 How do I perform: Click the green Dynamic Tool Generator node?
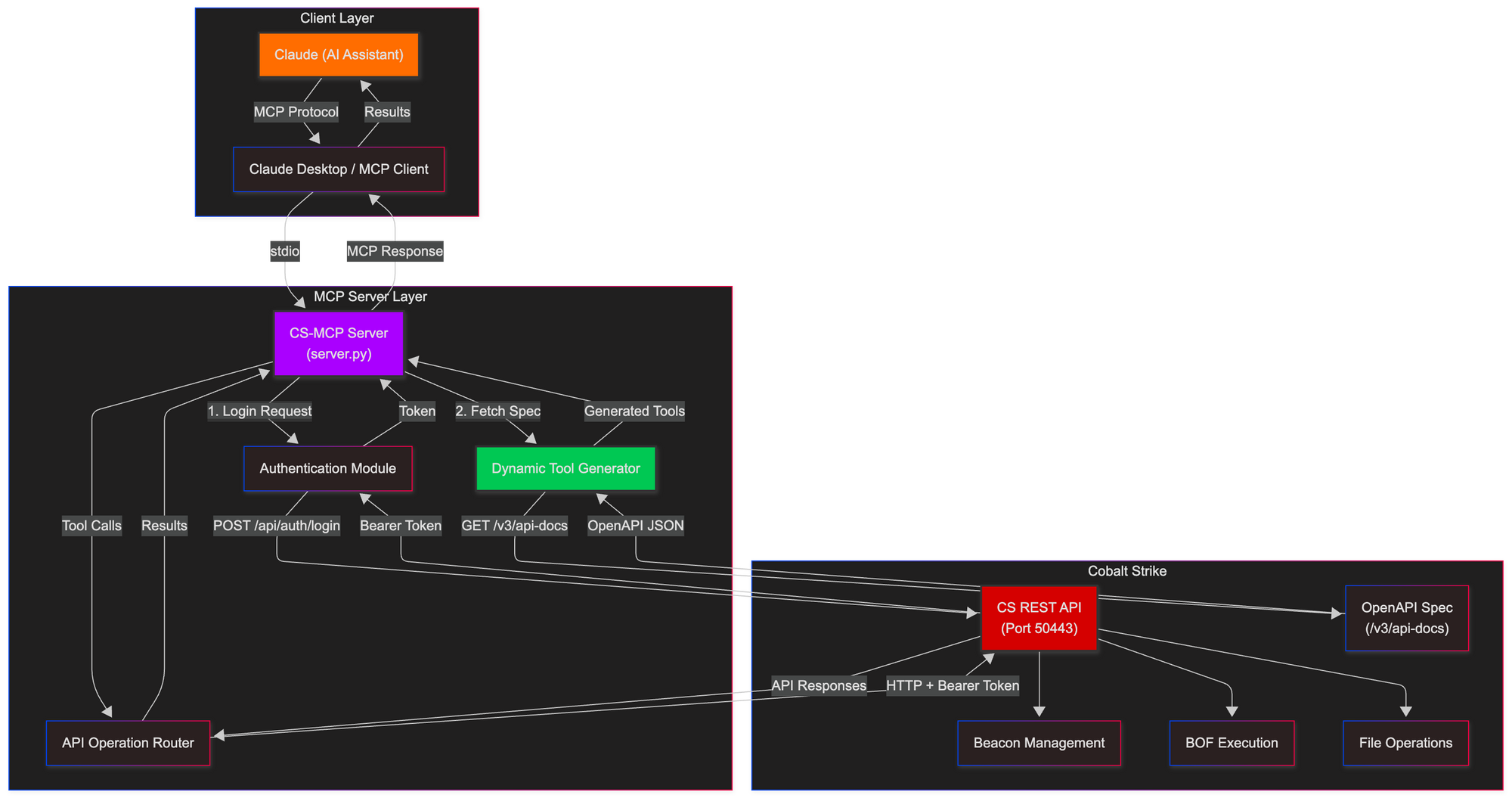point(565,468)
